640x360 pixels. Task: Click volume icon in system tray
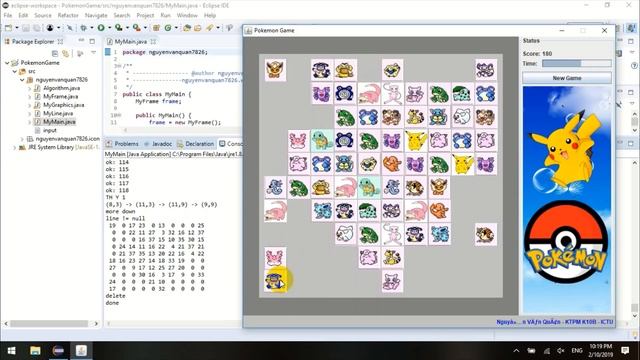click(x=561, y=351)
